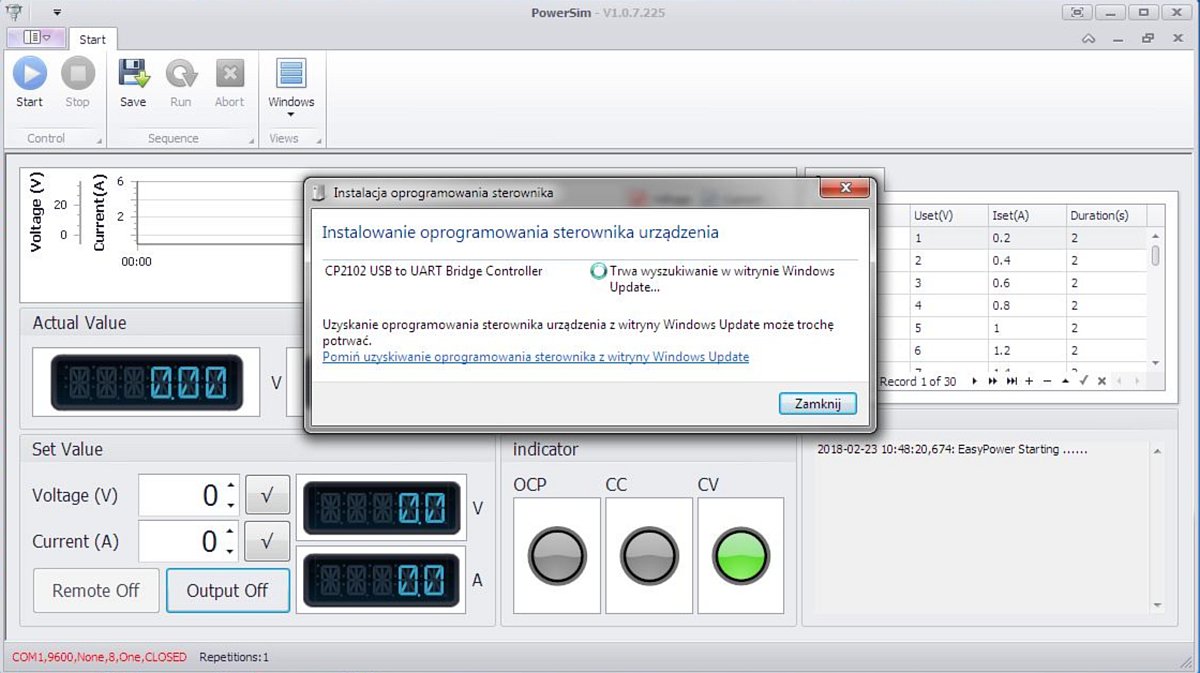Screen dimensions: 1200x673
Task: Close the inner document window
Action: click(1178, 38)
